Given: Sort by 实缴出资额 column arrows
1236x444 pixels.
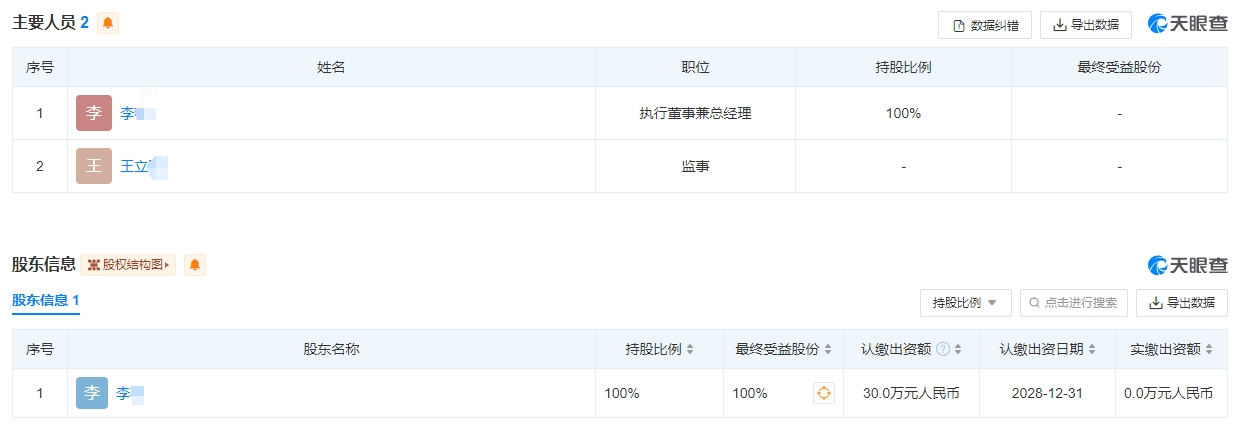Looking at the screenshot, I should coord(1209,349).
